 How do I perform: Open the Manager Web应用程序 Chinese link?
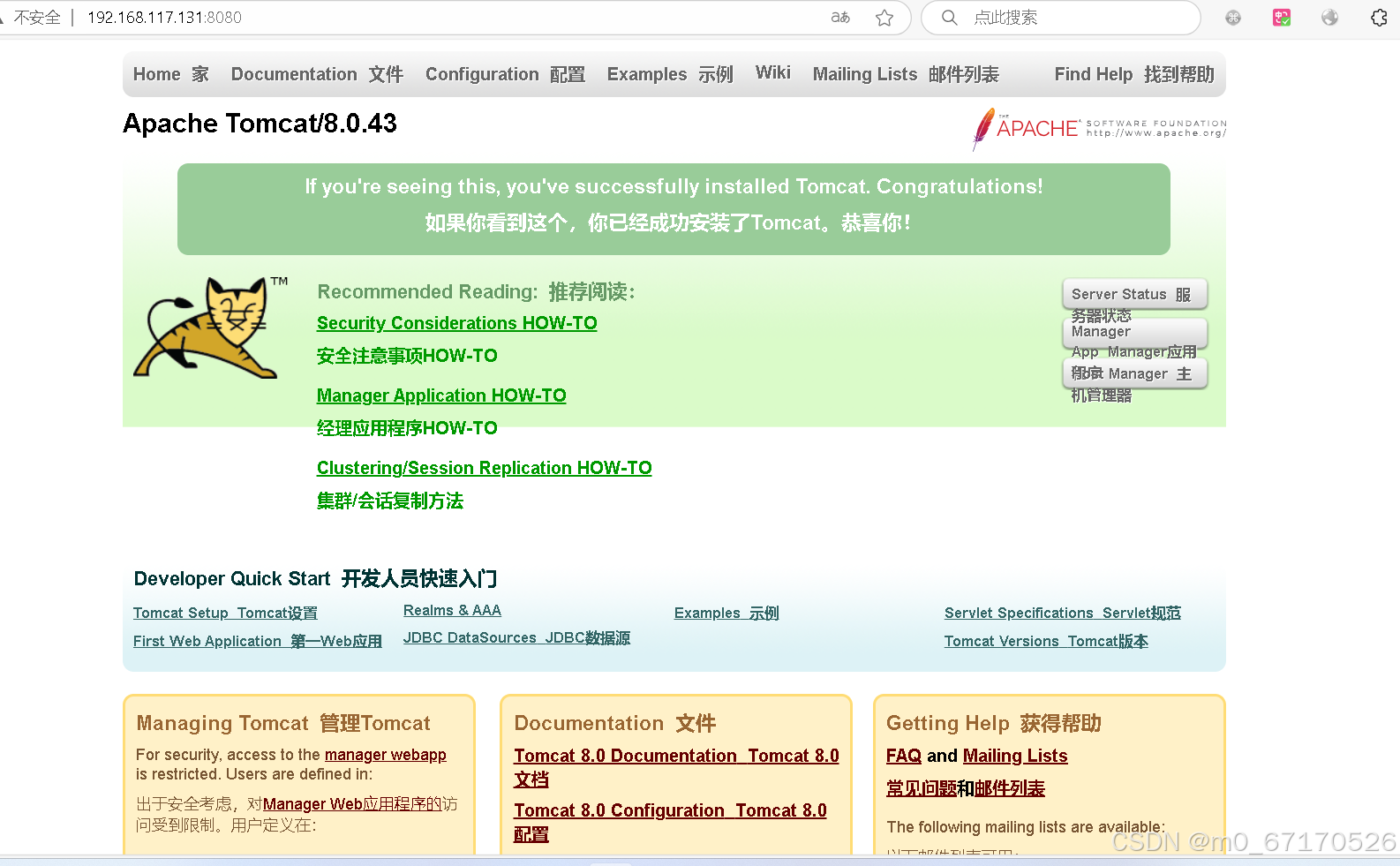[x=352, y=804]
